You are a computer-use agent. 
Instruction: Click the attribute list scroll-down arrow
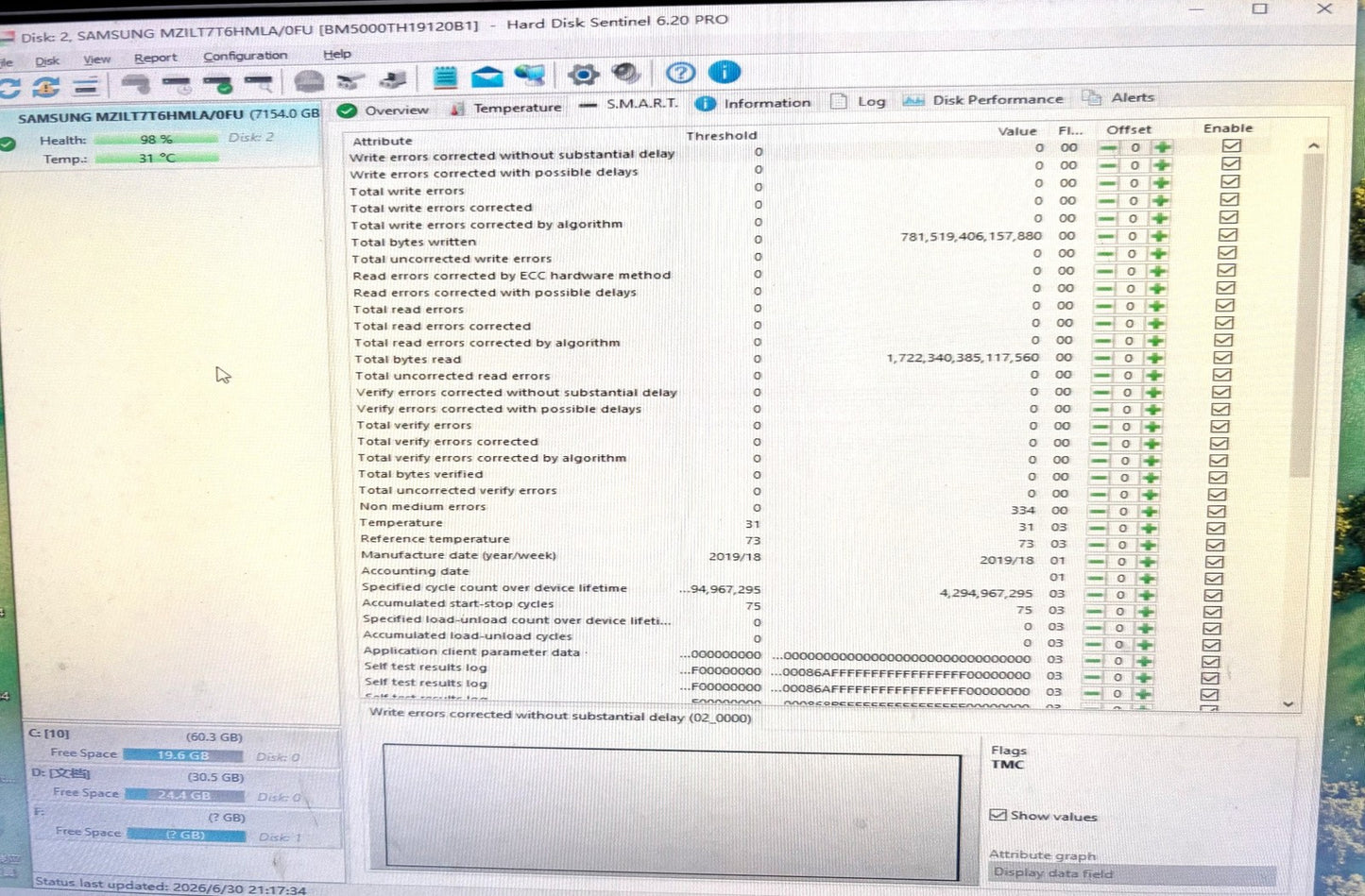tap(1288, 703)
